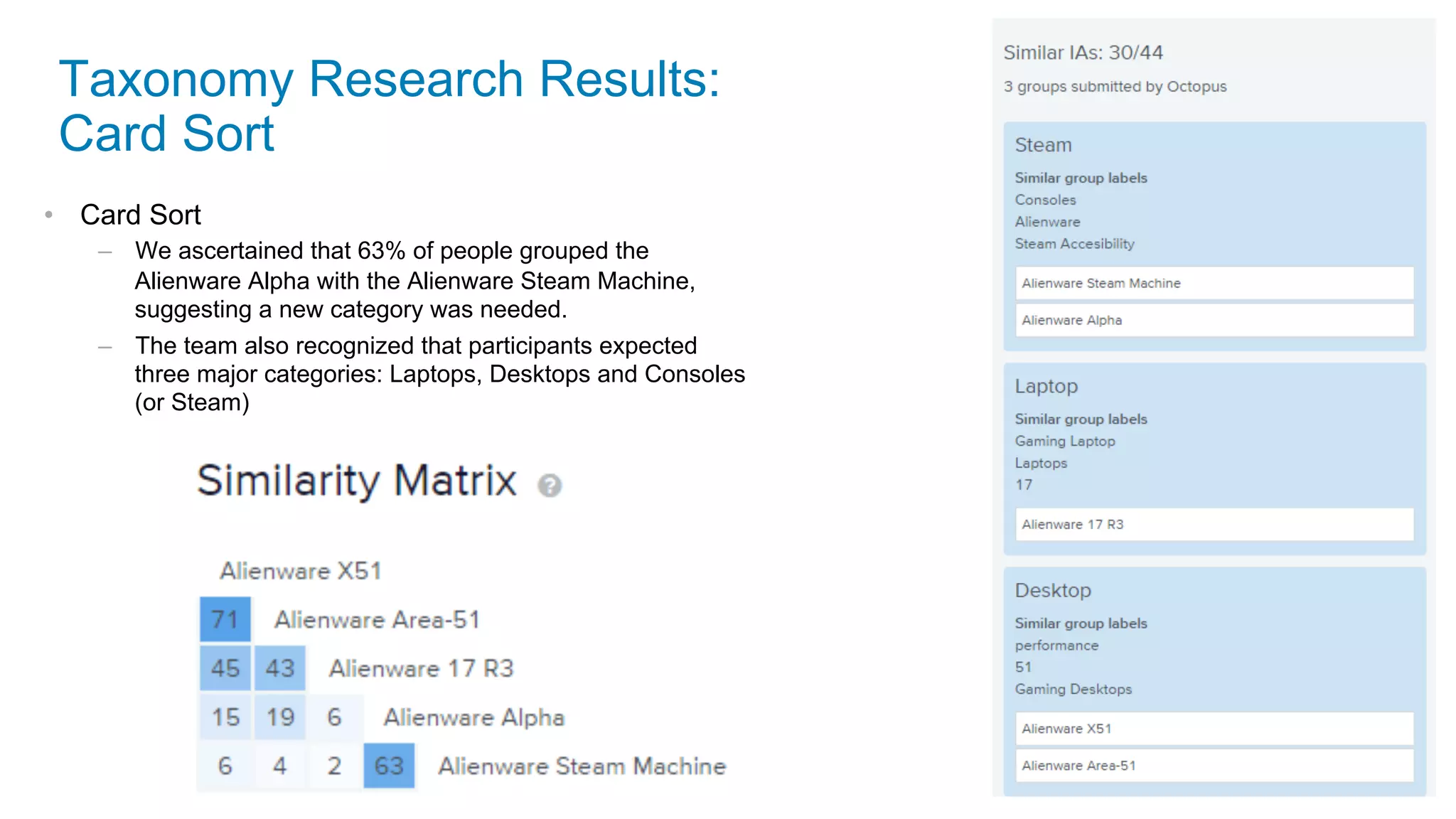Click the Gaming Desktops label

click(1073, 689)
